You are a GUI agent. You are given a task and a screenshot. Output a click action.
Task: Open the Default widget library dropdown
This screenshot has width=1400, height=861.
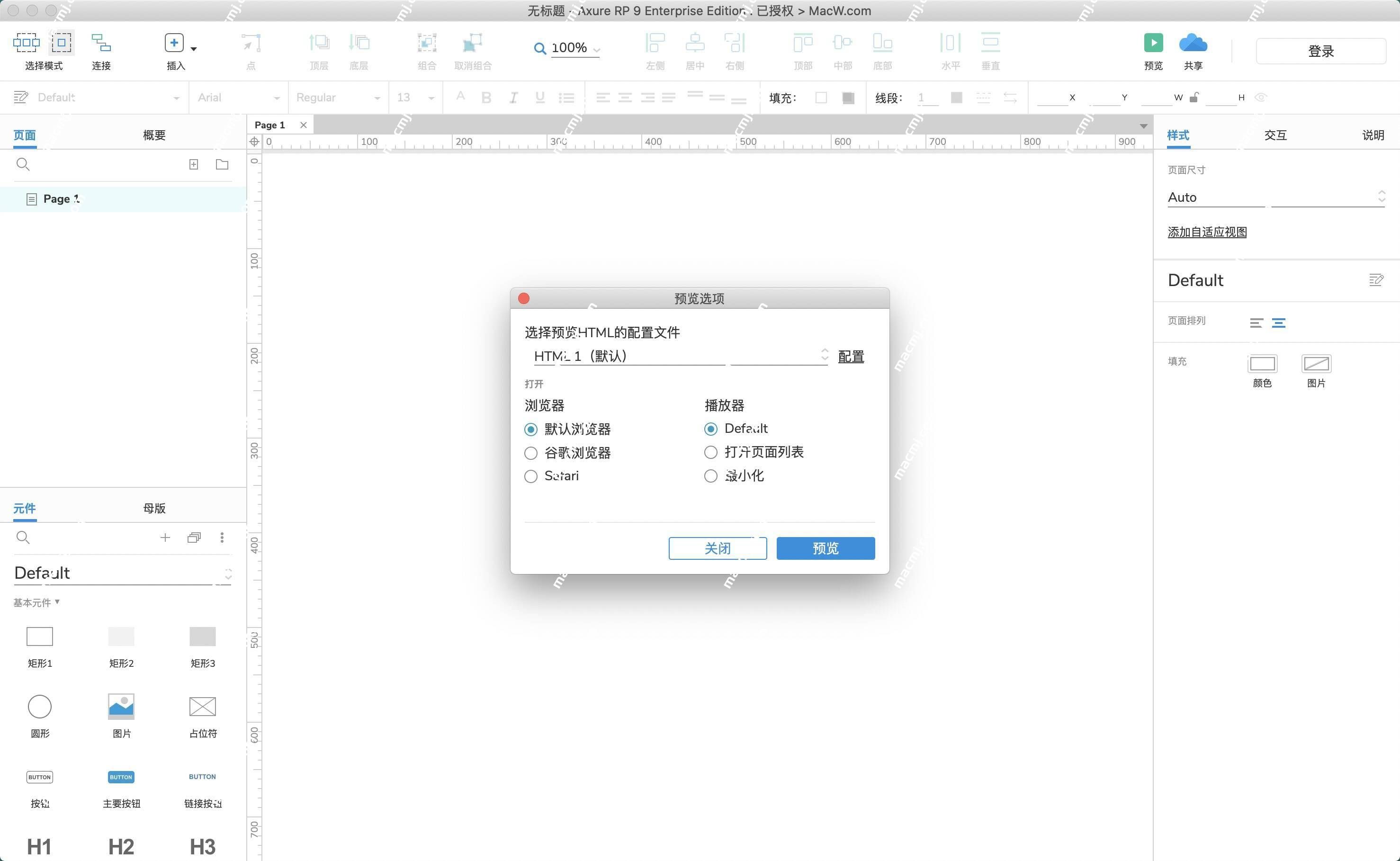click(x=123, y=574)
